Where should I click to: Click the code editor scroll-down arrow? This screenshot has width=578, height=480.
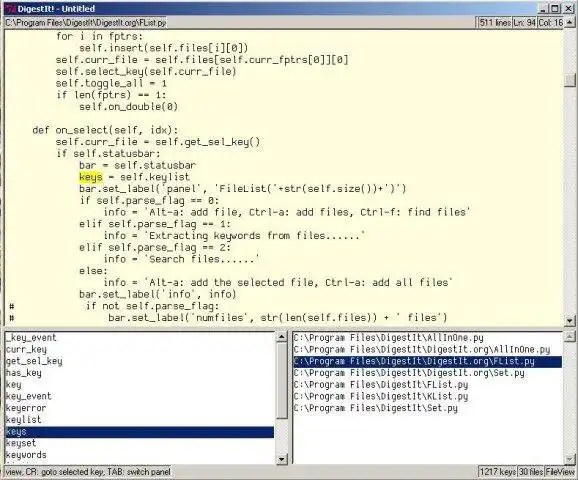click(570, 321)
